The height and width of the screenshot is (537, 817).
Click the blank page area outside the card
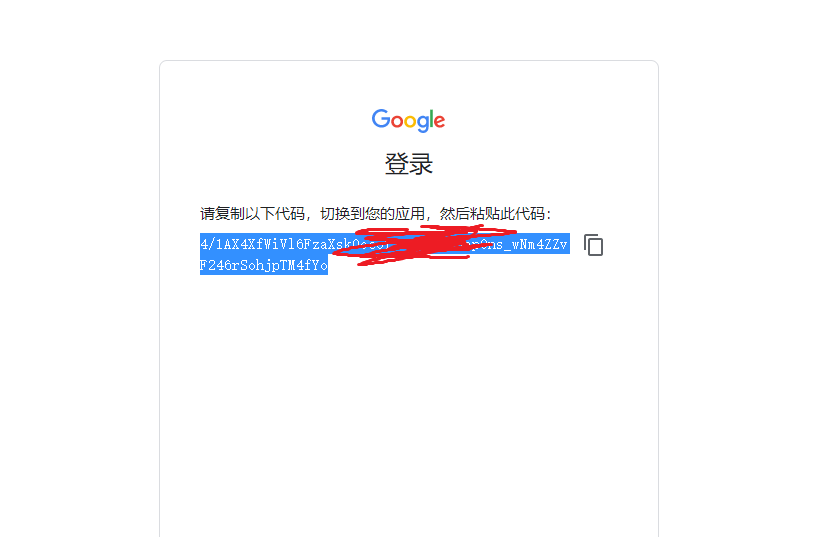[x=78, y=260]
